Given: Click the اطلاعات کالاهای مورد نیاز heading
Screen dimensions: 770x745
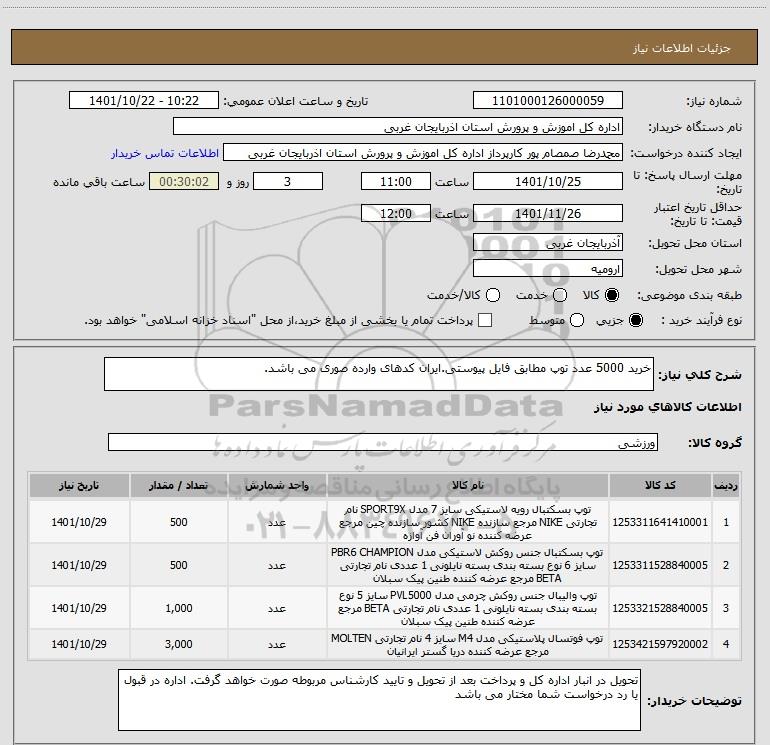Looking at the screenshot, I should pos(668,407).
